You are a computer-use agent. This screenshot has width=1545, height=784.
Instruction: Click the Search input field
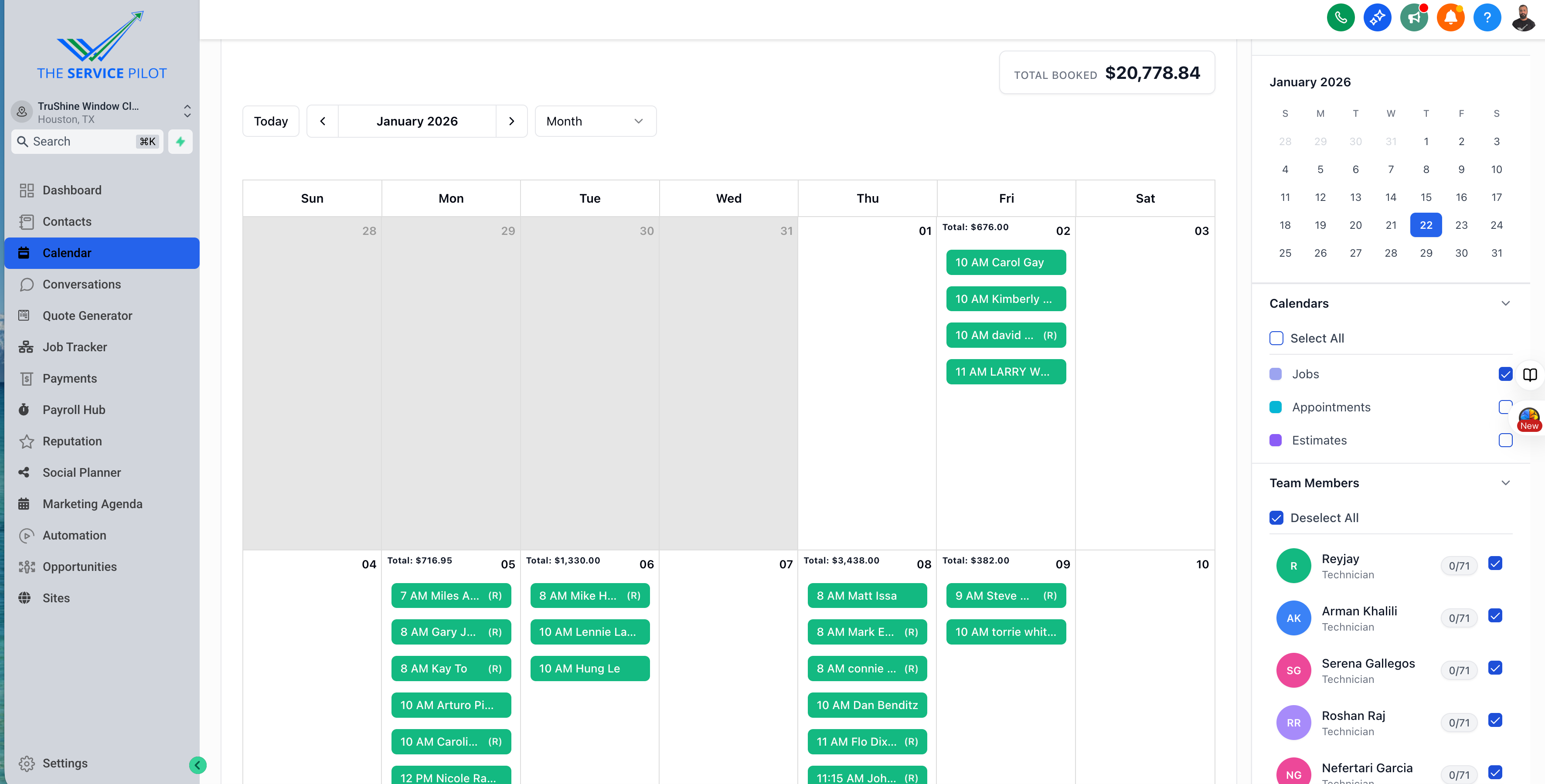pyautogui.click(x=87, y=142)
